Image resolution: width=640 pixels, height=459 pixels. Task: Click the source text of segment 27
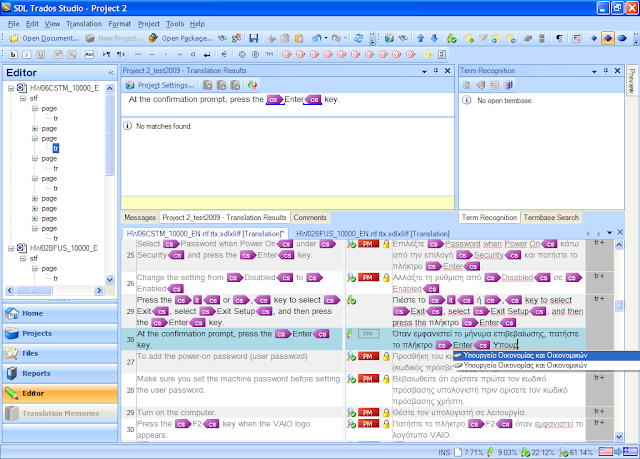(x=222, y=356)
